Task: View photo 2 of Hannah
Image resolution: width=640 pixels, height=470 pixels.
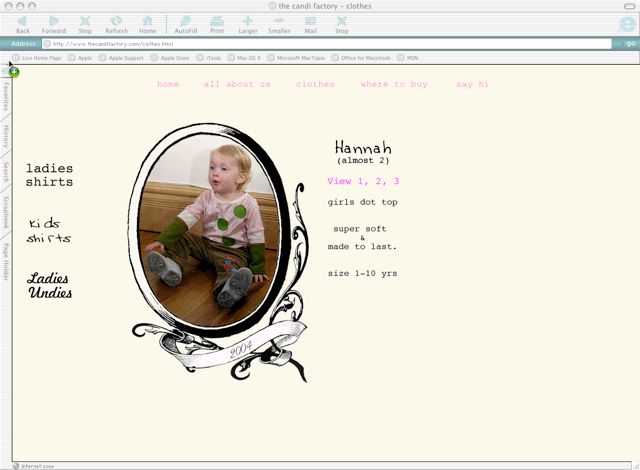Action: point(378,181)
